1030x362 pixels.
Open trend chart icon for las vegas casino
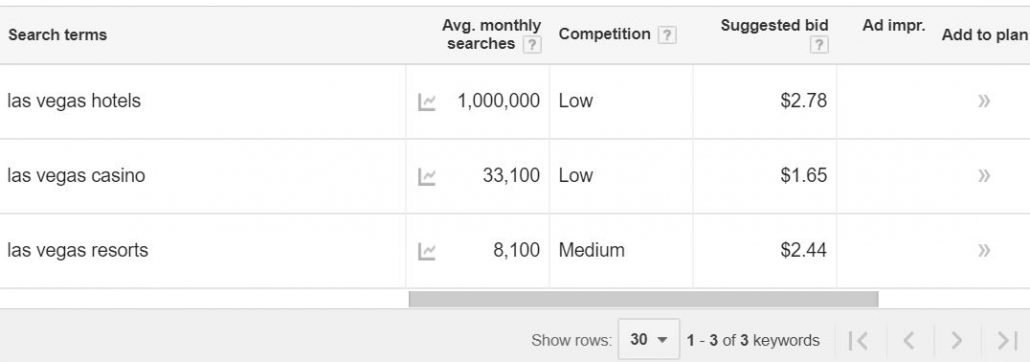pos(426,177)
